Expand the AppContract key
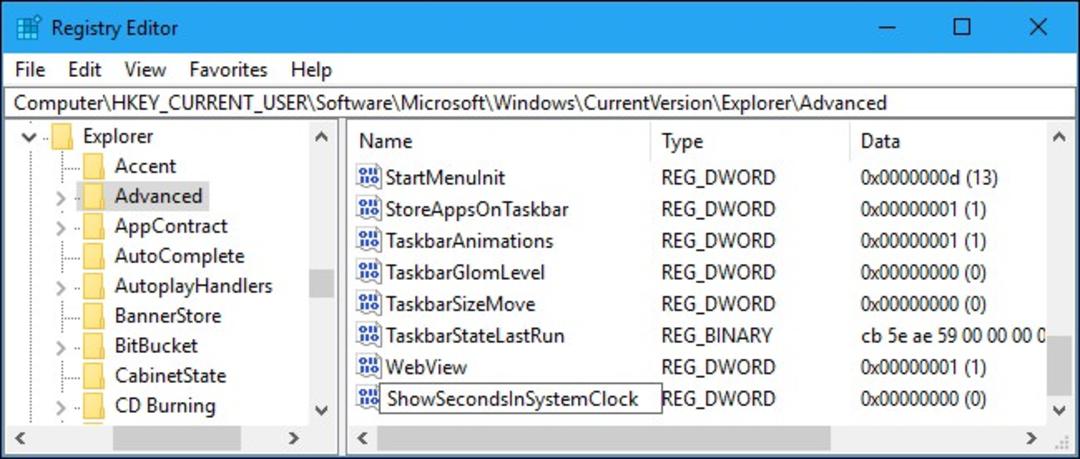The width and height of the screenshot is (1080, 459). 61,227
